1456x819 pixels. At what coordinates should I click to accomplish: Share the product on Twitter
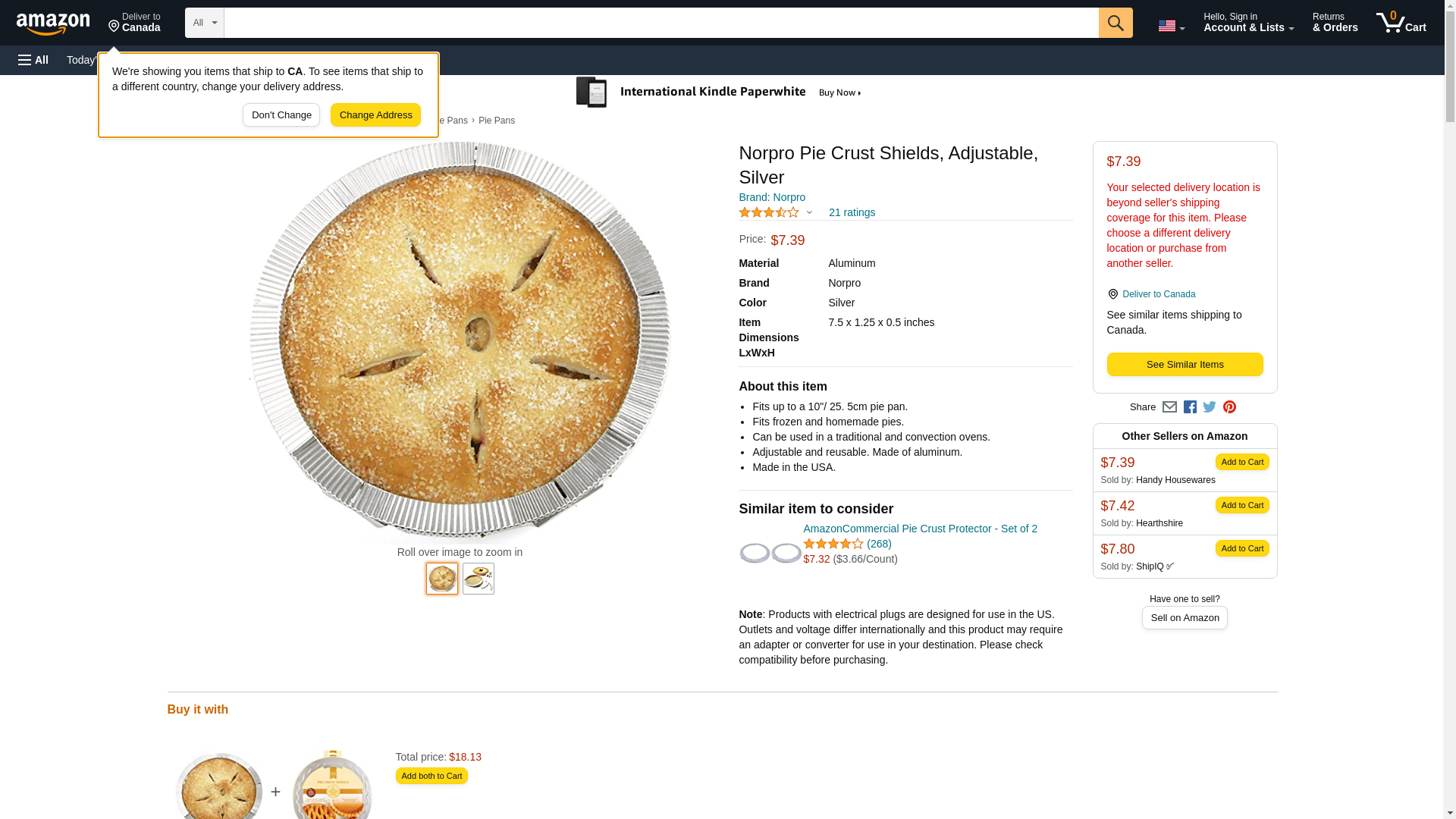(1210, 407)
